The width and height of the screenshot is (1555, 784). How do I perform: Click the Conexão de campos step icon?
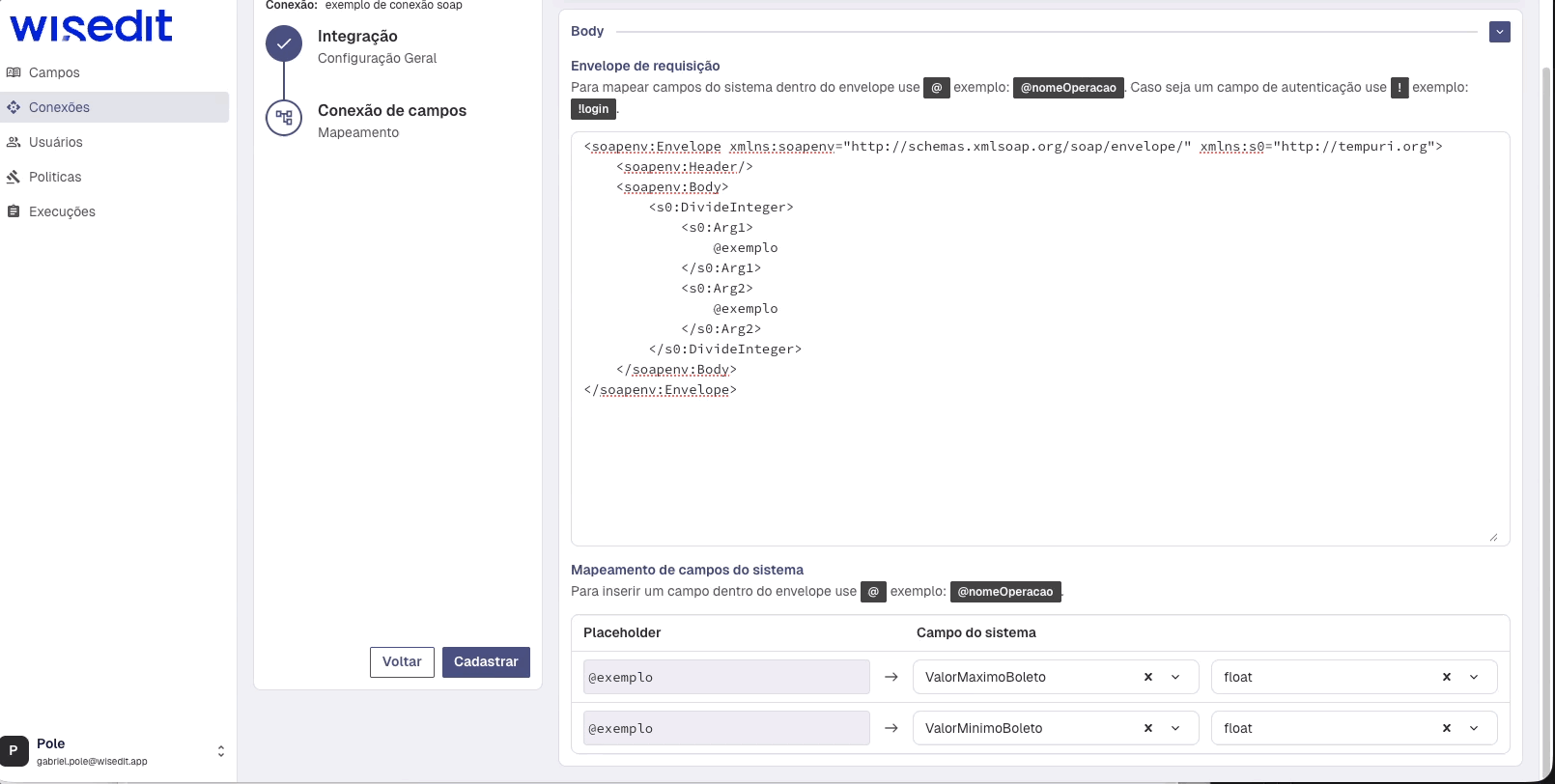click(284, 118)
